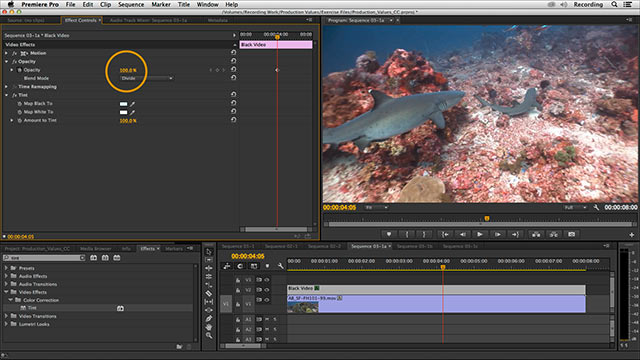Select the Slip tool

209,302
